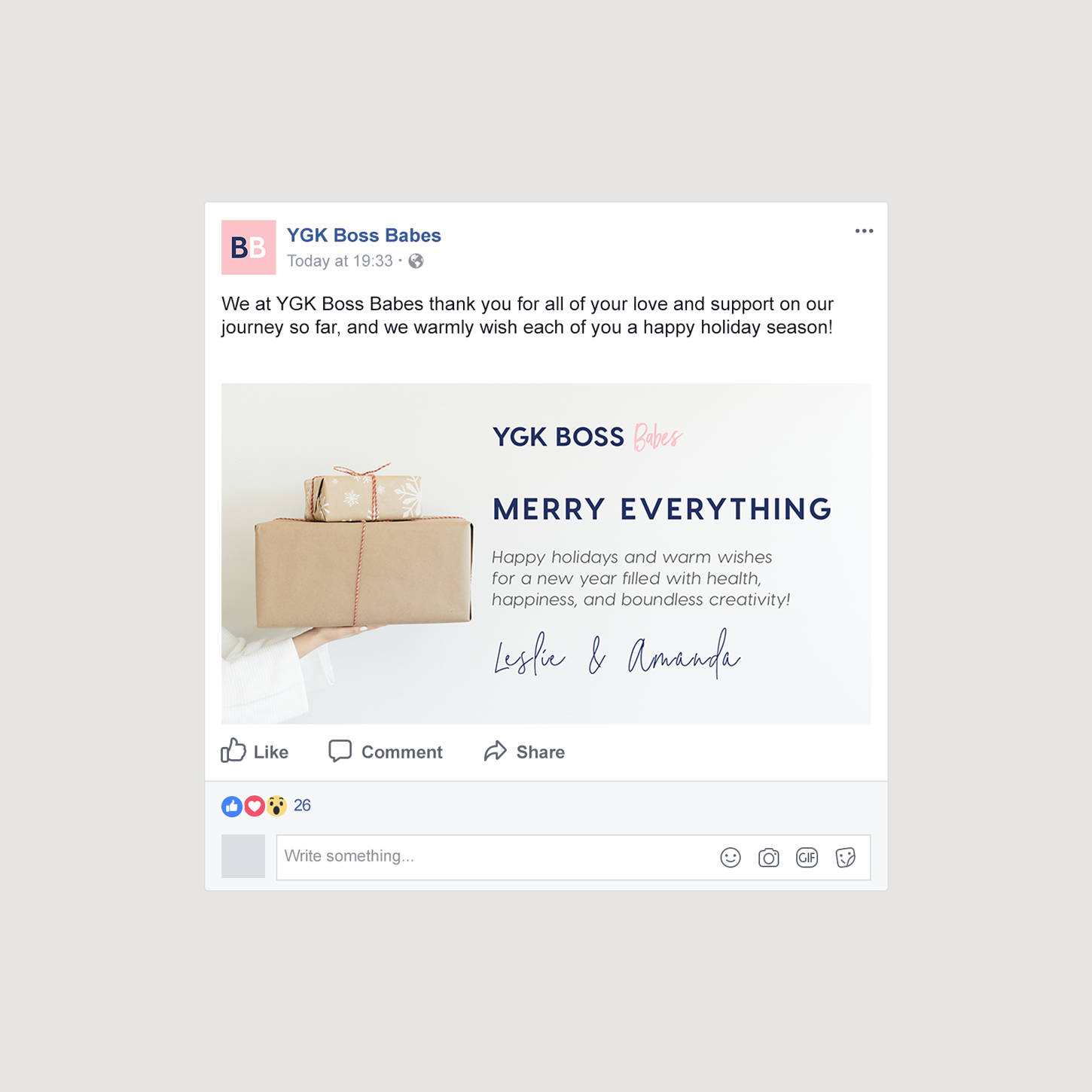
Task: Focus the Write something comment field
Action: point(573,857)
